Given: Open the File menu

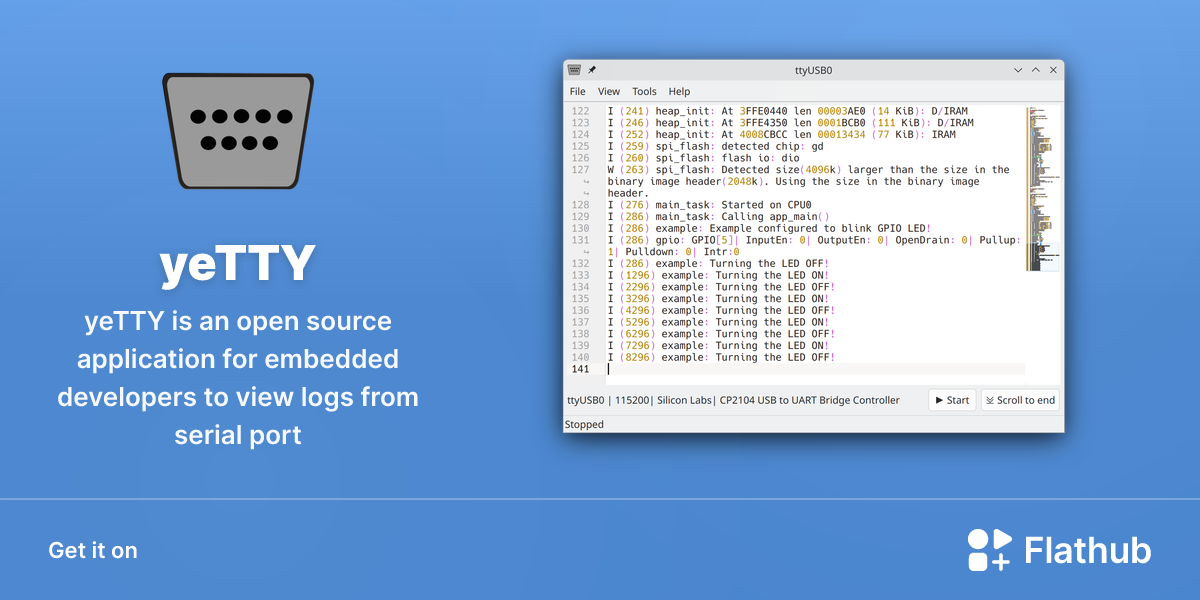Looking at the screenshot, I should pyautogui.click(x=578, y=91).
